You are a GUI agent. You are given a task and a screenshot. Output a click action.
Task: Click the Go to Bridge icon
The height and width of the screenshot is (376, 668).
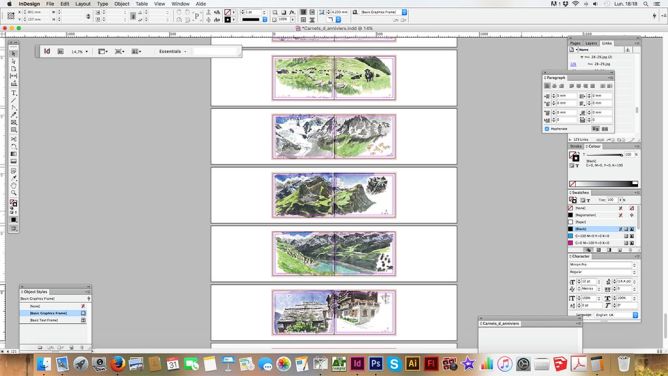pos(60,52)
